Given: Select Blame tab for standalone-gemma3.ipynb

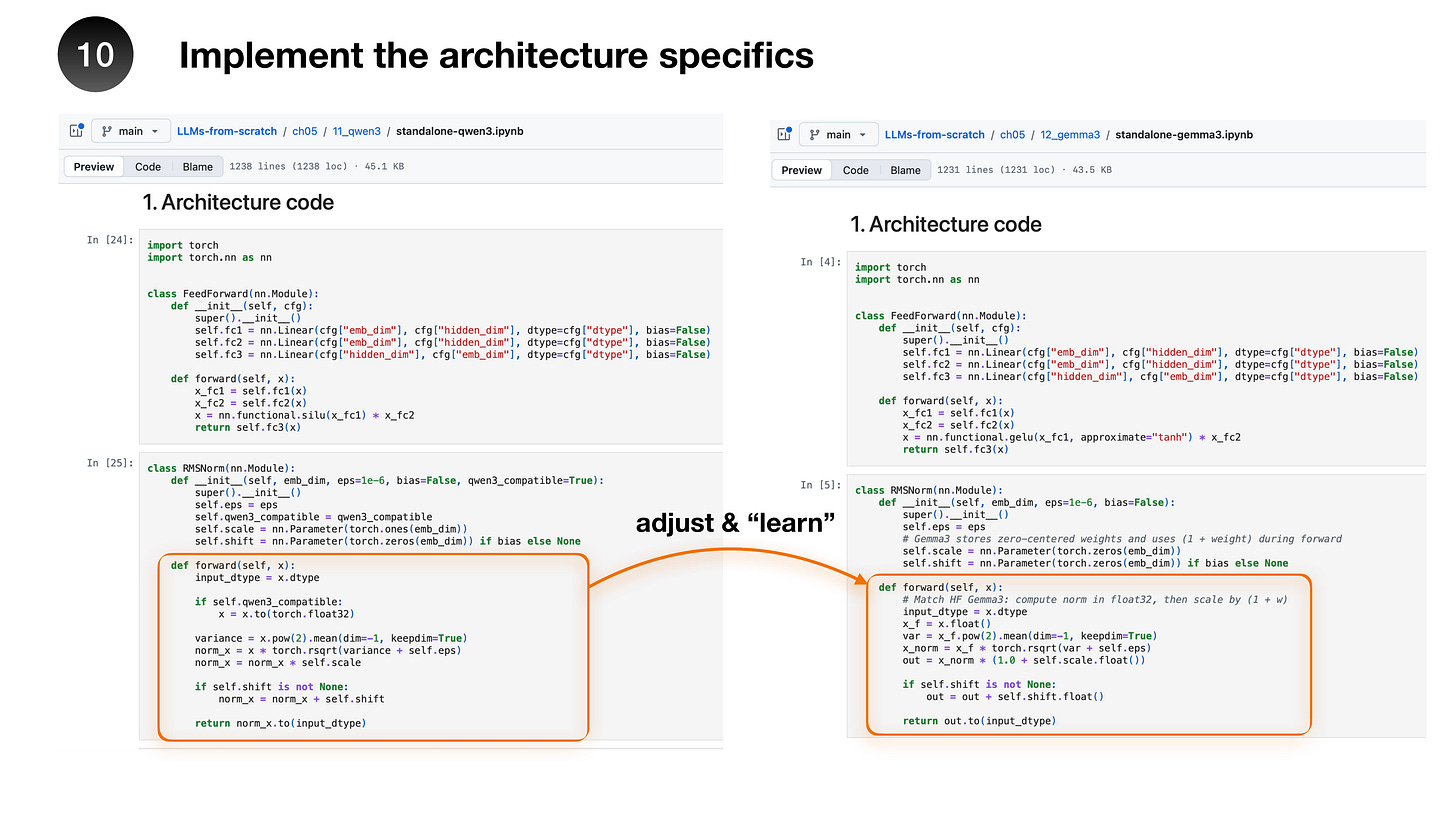Looking at the screenshot, I should coord(906,170).
